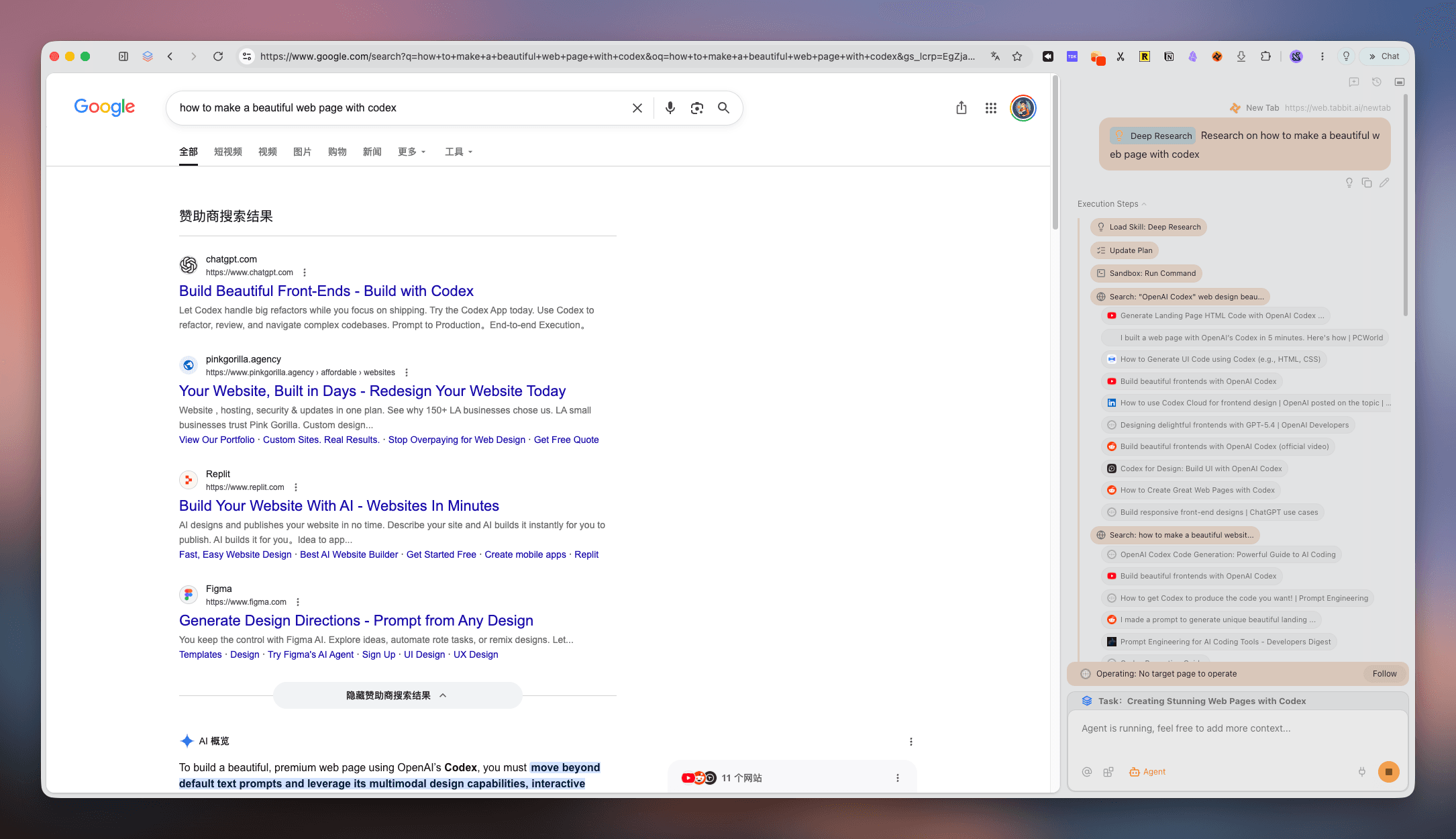This screenshot has height=839, width=1456.
Task: Start a new chat in the side panel
Action: (x=1354, y=82)
